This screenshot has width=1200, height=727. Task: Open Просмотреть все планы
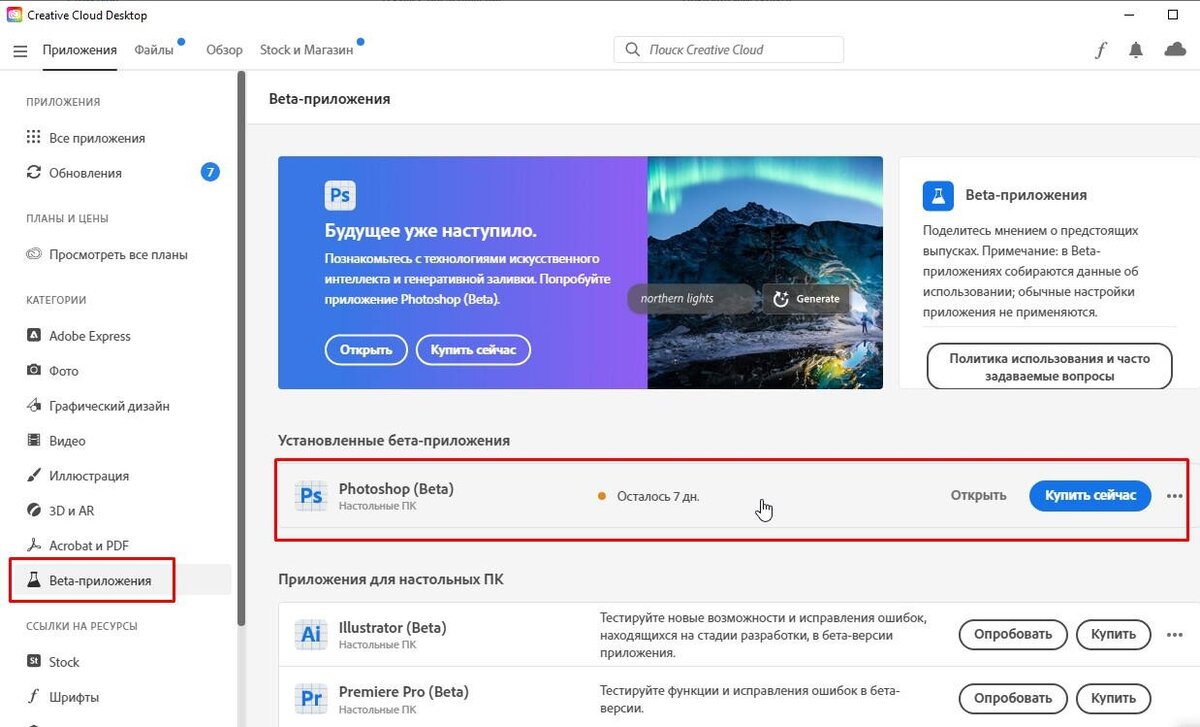(120, 254)
